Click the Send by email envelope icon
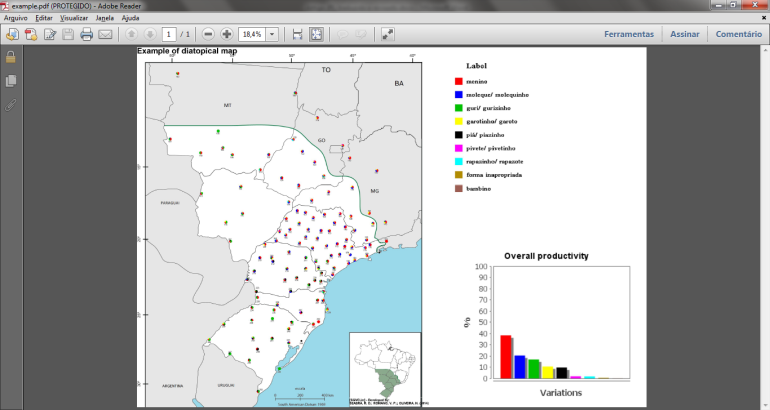770x410 pixels. pyautogui.click(x=107, y=34)
